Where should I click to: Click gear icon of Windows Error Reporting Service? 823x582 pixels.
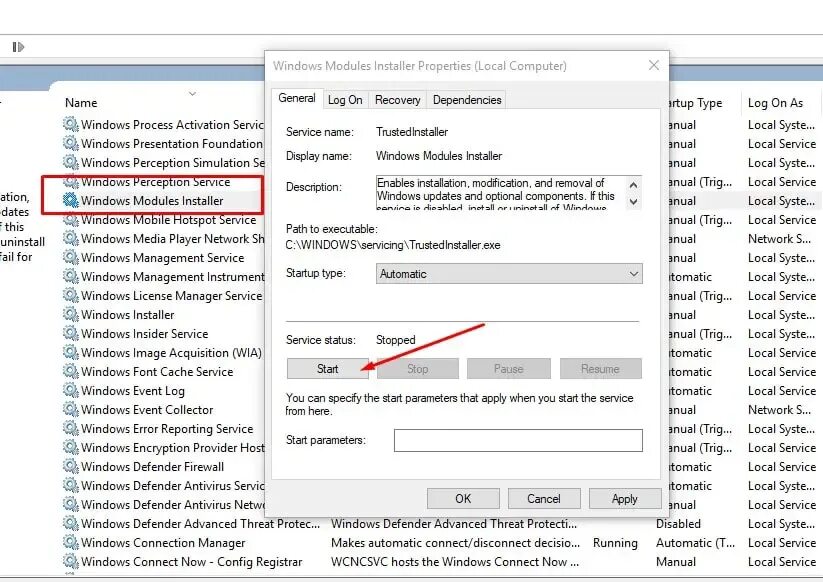point(70,428)
